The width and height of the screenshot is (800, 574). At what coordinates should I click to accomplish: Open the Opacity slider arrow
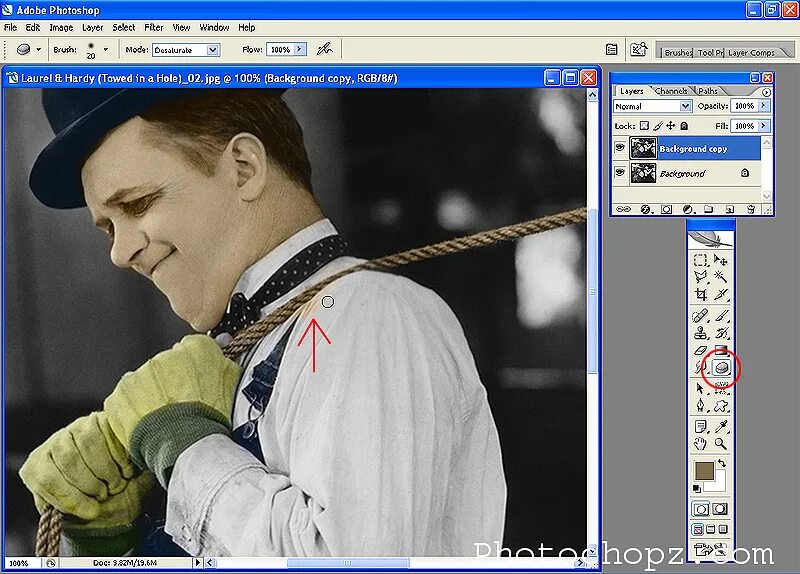click(x=763, y=106)
